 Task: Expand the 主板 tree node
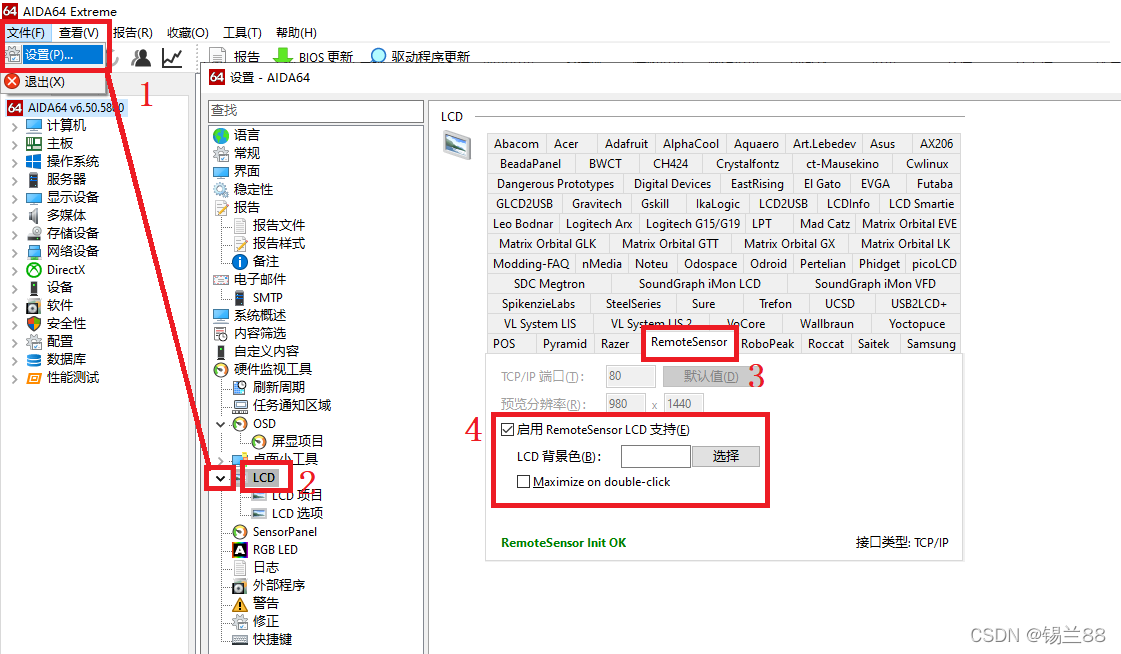coord(14,144)
